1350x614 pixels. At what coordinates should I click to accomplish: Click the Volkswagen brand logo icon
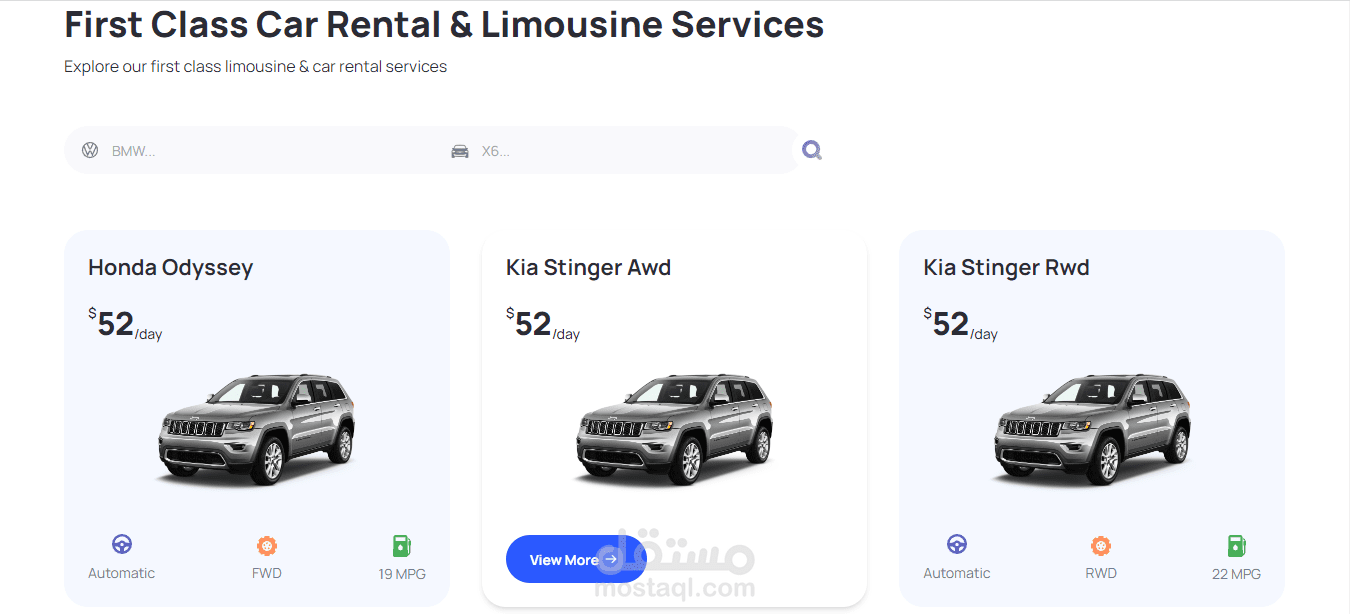(90, 150)
